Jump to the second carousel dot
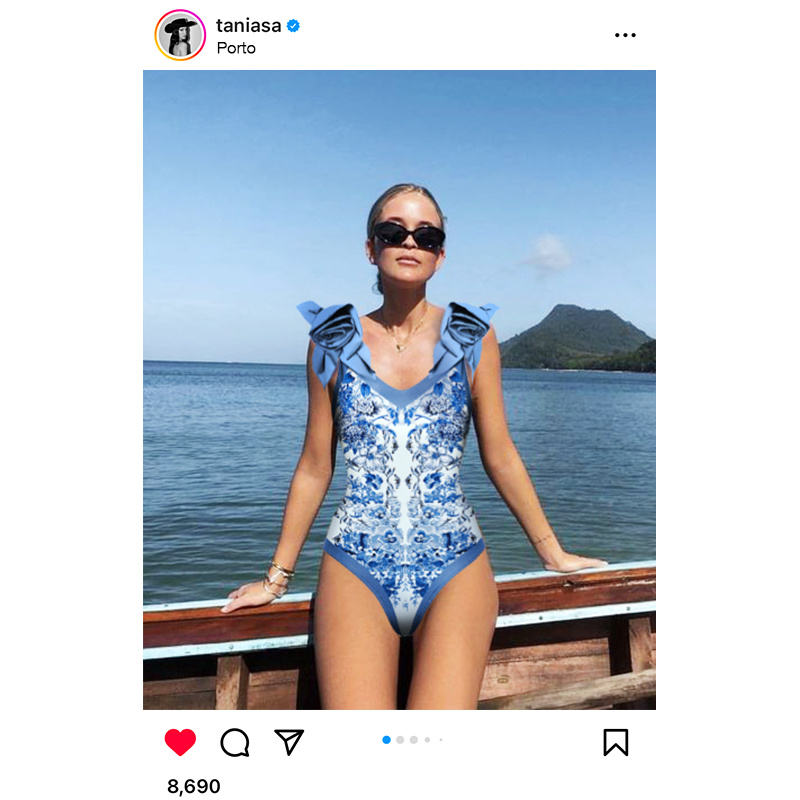The width and height of the screenshot is (800, 800). click(x=400, y=740)
